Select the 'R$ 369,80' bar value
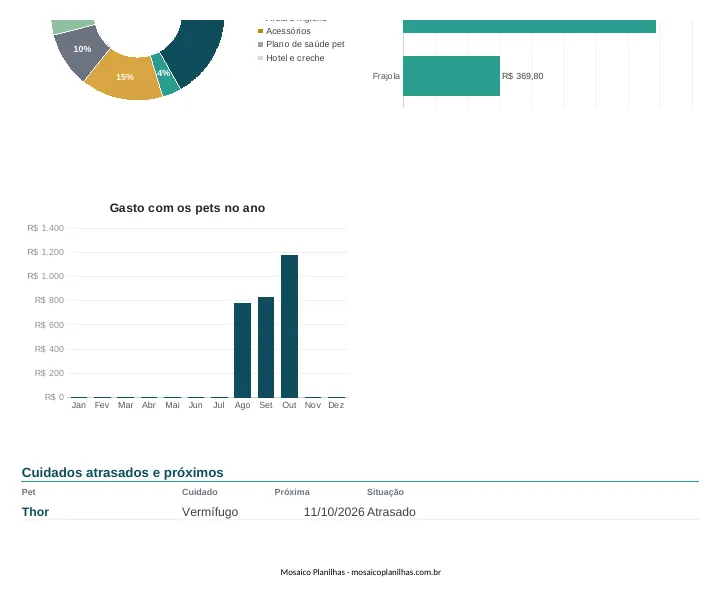Screen dimensions: 719x597 [x=522, y=76]
